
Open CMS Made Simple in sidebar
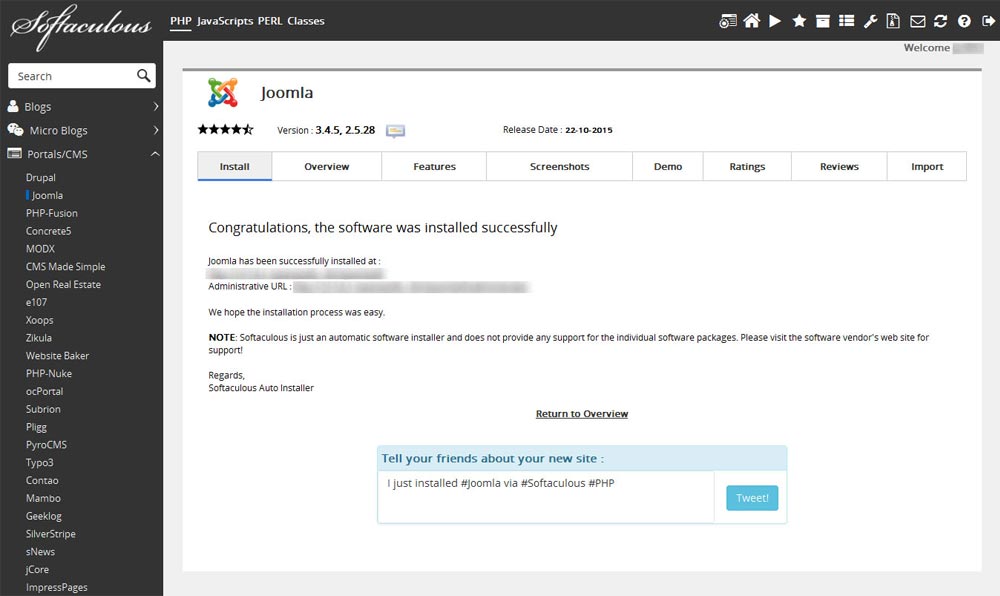click(x=66, y=266)
